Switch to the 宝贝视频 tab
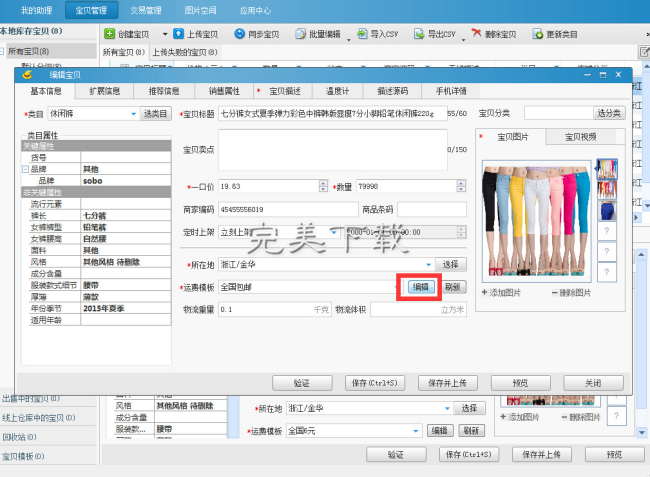650x477 pixels. [x=580, y=137]
